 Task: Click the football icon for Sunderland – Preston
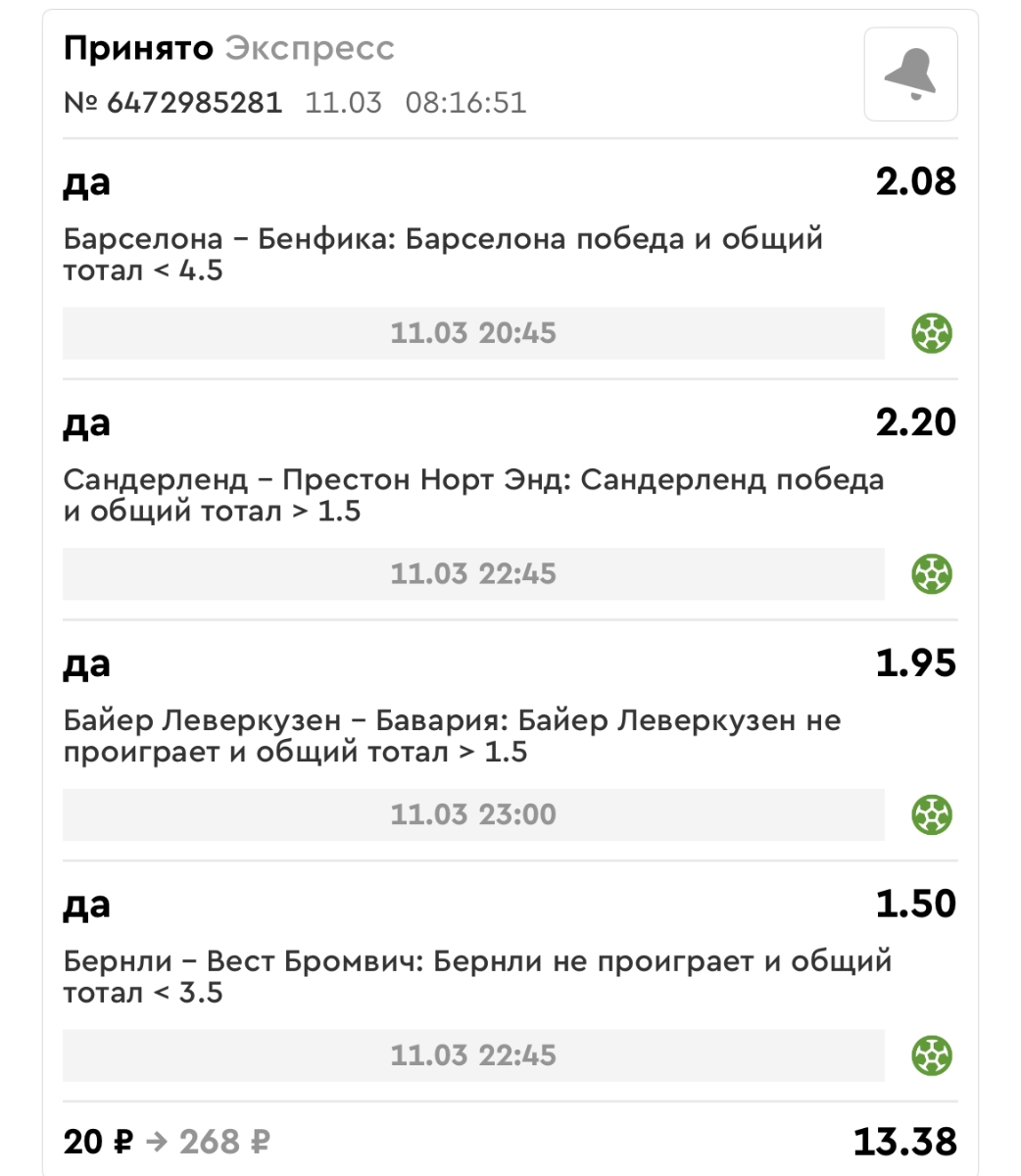932,574
